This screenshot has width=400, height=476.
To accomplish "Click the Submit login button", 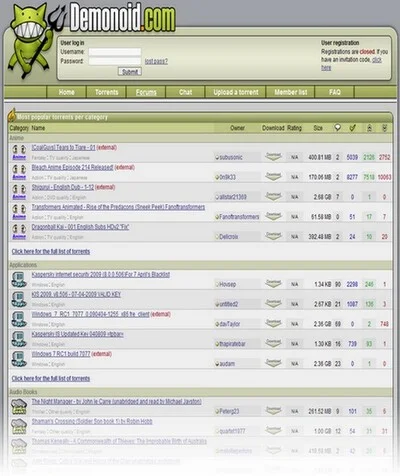I will pos(130,72).
